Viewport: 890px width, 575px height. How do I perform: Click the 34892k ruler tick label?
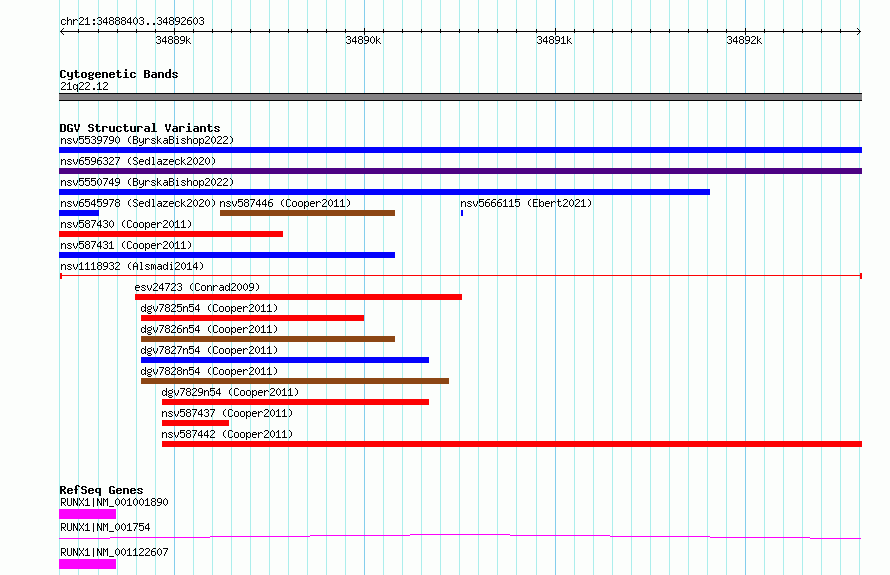pyautogui.click(x=744, y=40)
